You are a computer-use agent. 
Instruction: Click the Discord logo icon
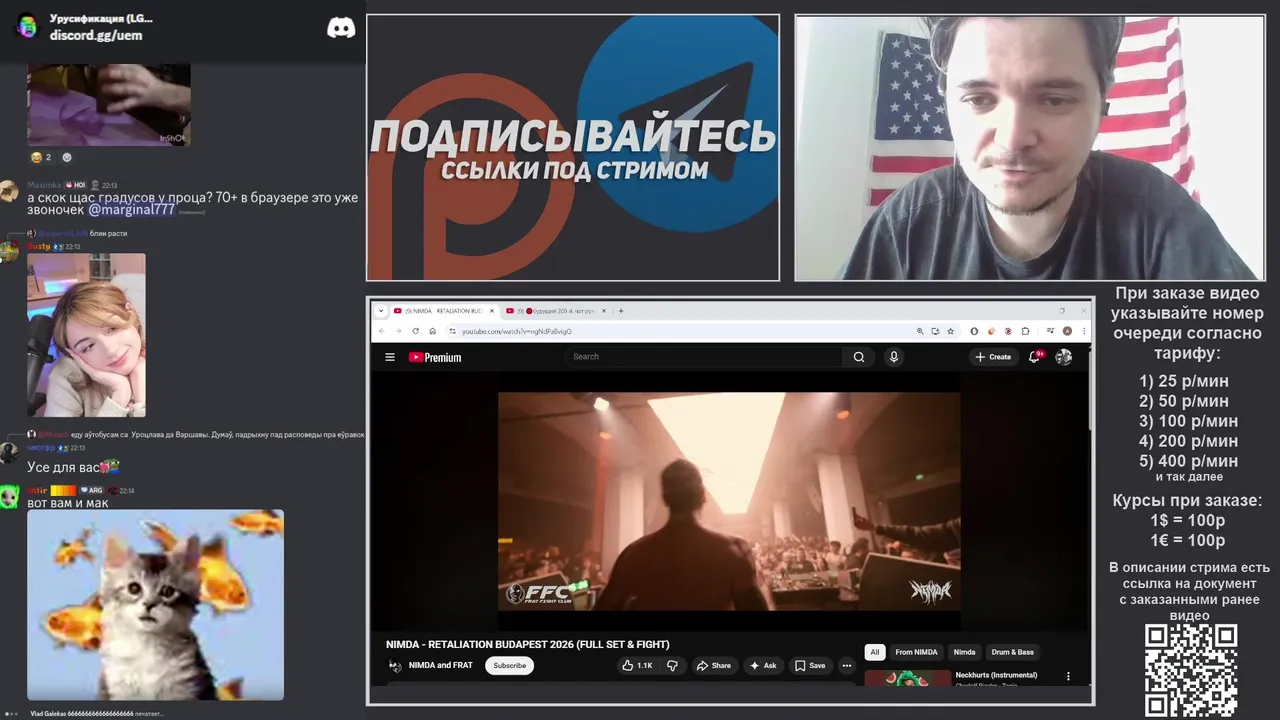point(341,28)
